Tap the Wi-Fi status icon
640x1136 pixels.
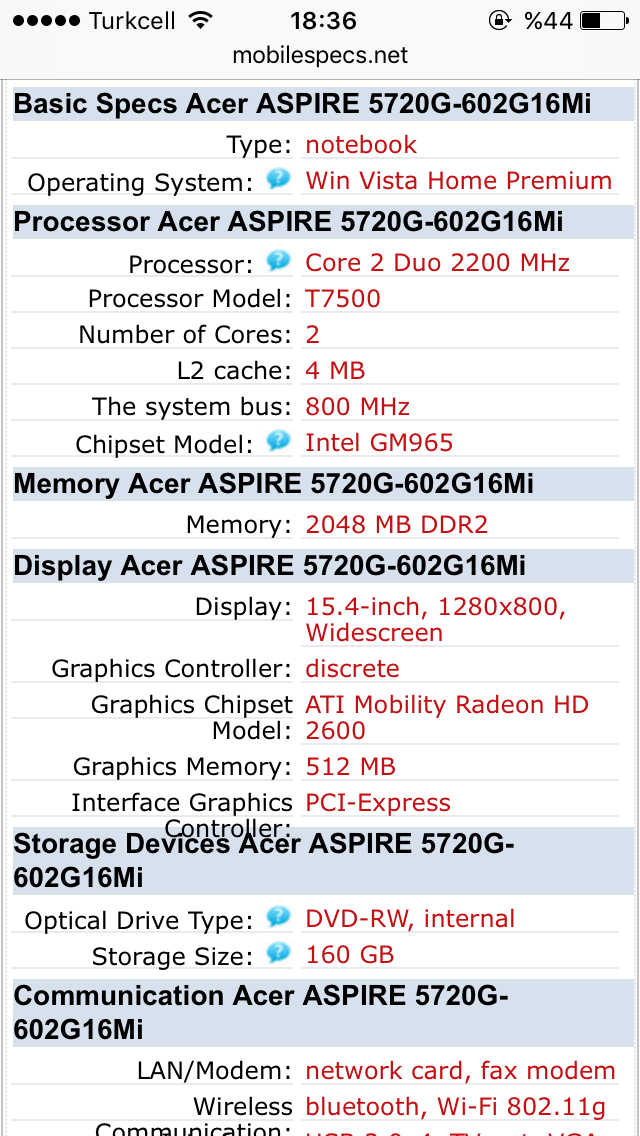199,20
